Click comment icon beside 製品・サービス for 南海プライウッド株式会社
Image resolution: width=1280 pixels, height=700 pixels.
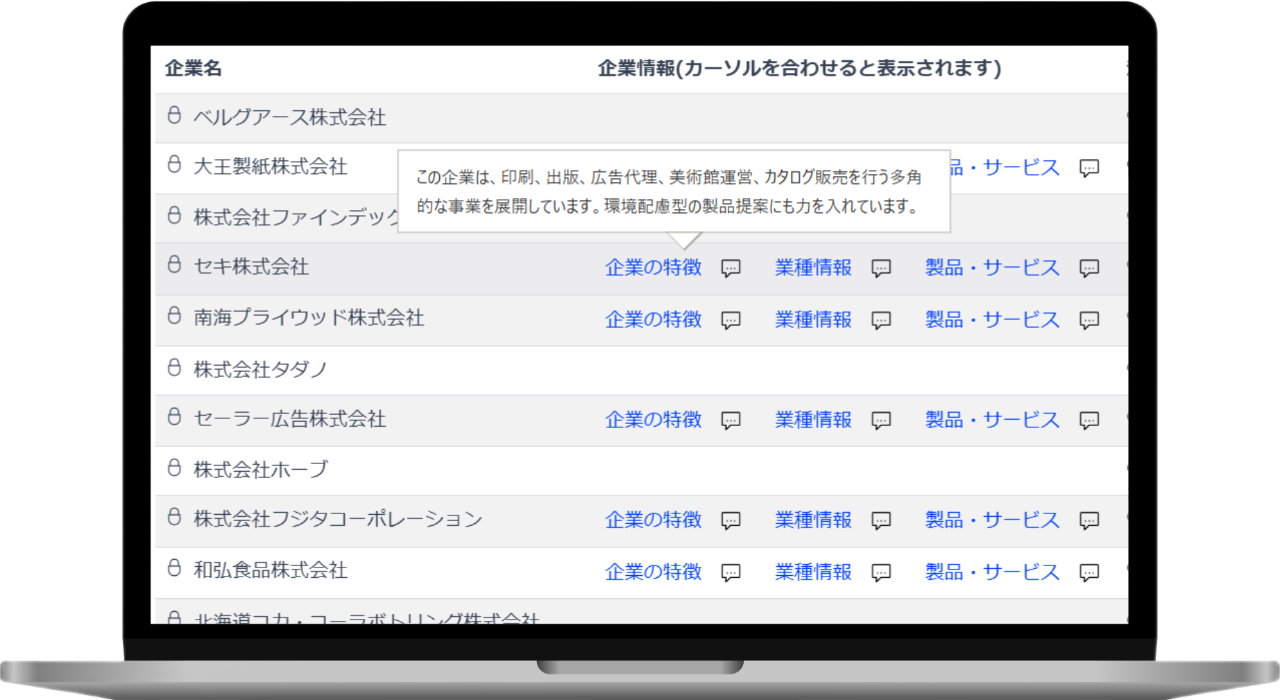1090,320
